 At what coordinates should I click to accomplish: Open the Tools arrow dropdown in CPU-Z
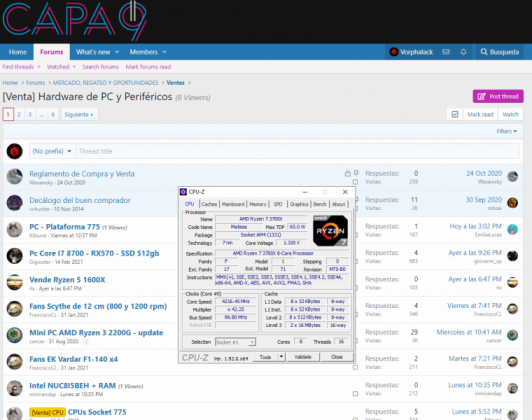281,357
